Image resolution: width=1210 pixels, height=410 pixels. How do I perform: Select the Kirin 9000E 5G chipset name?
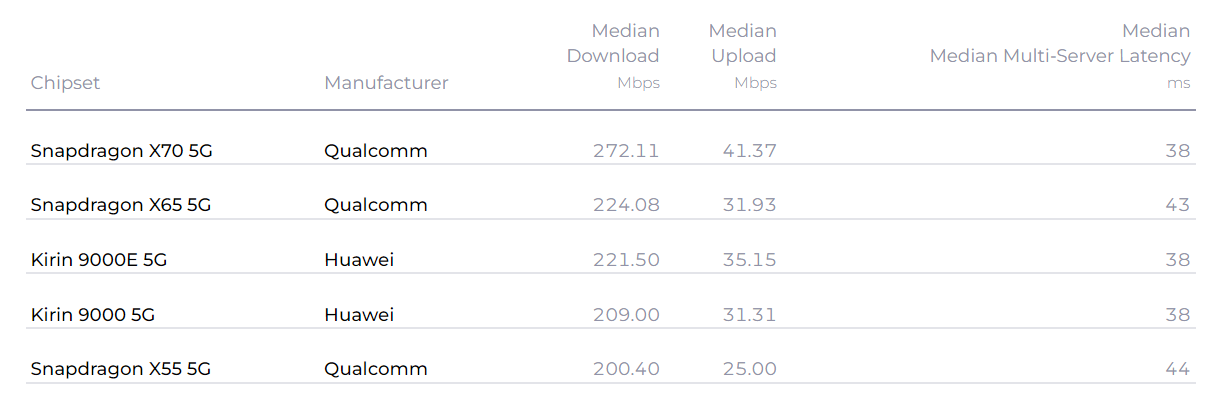[x=99, y=260]
